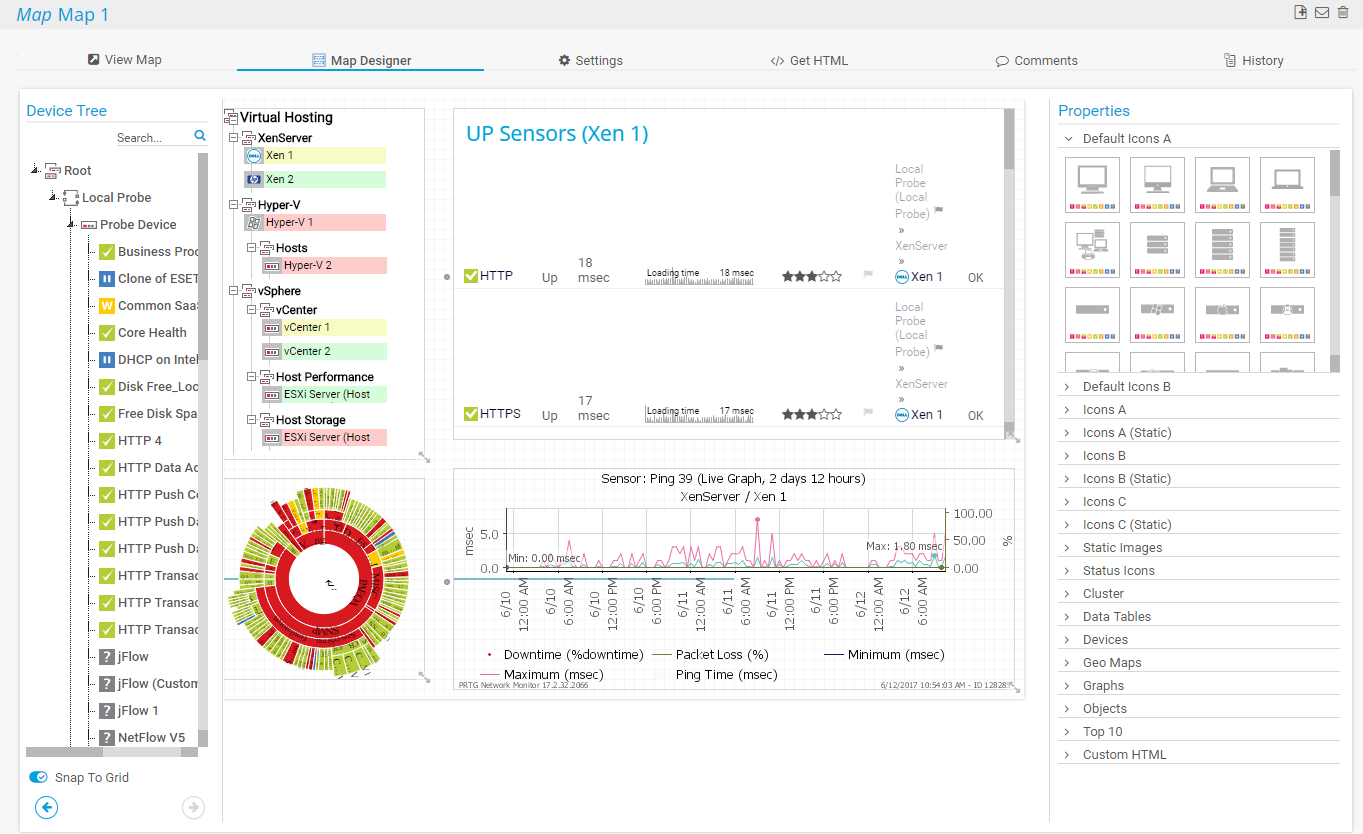
Task: Toggle the Snap To Grid switch
Action: (x=38, y=777)
